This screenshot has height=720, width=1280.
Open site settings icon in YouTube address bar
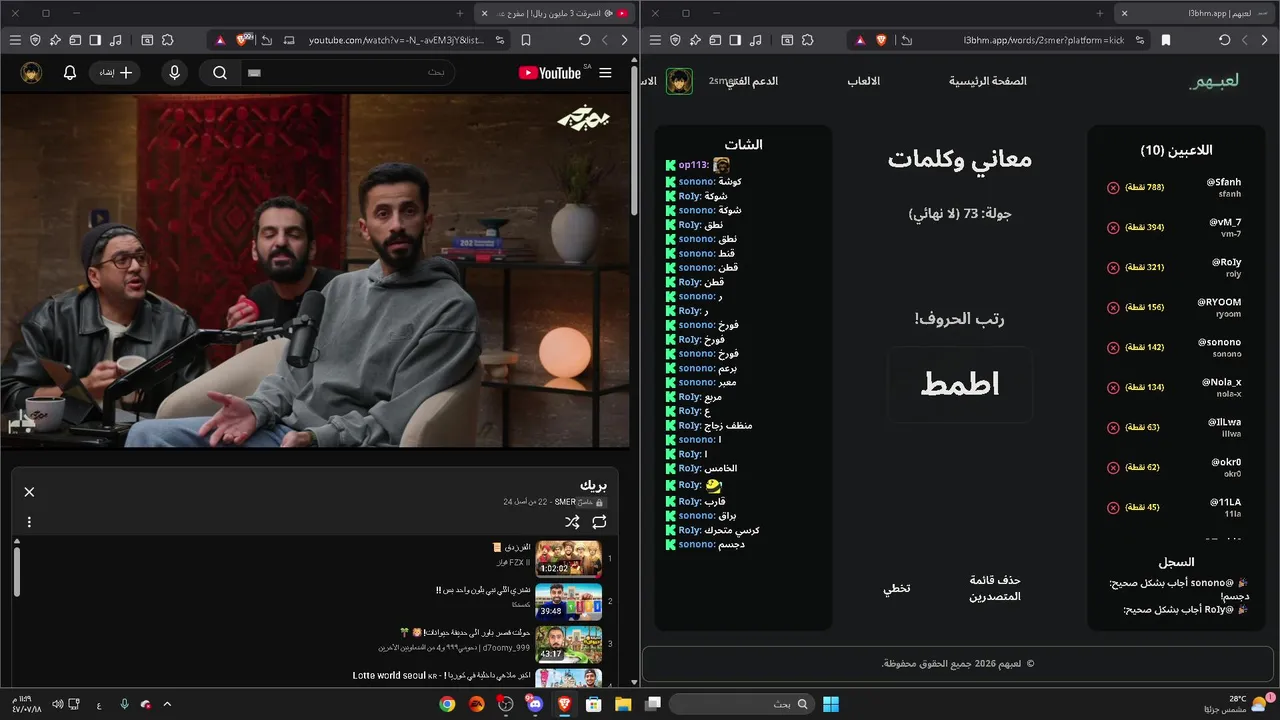tap(500, 40)
